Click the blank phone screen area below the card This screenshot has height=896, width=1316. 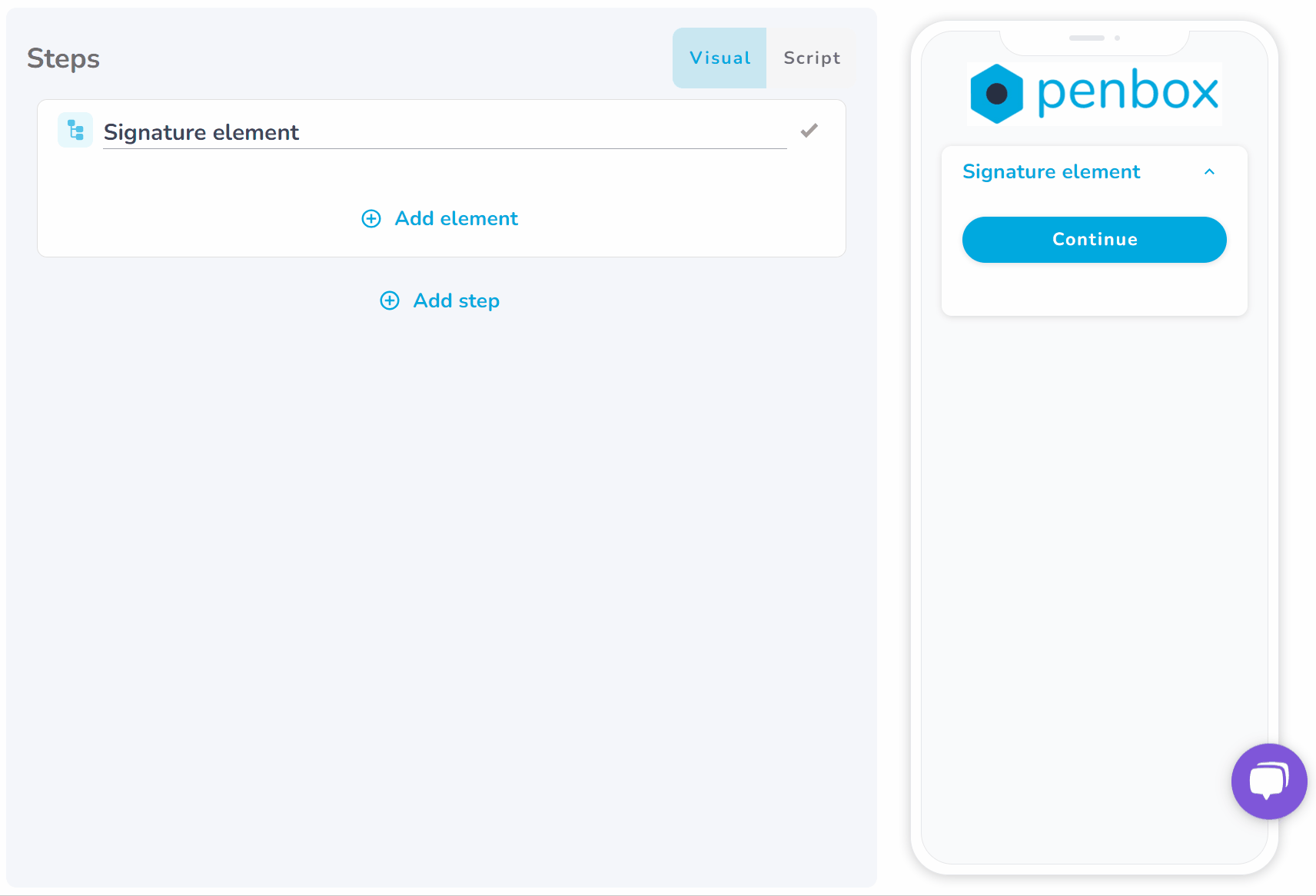(1095, 538)
